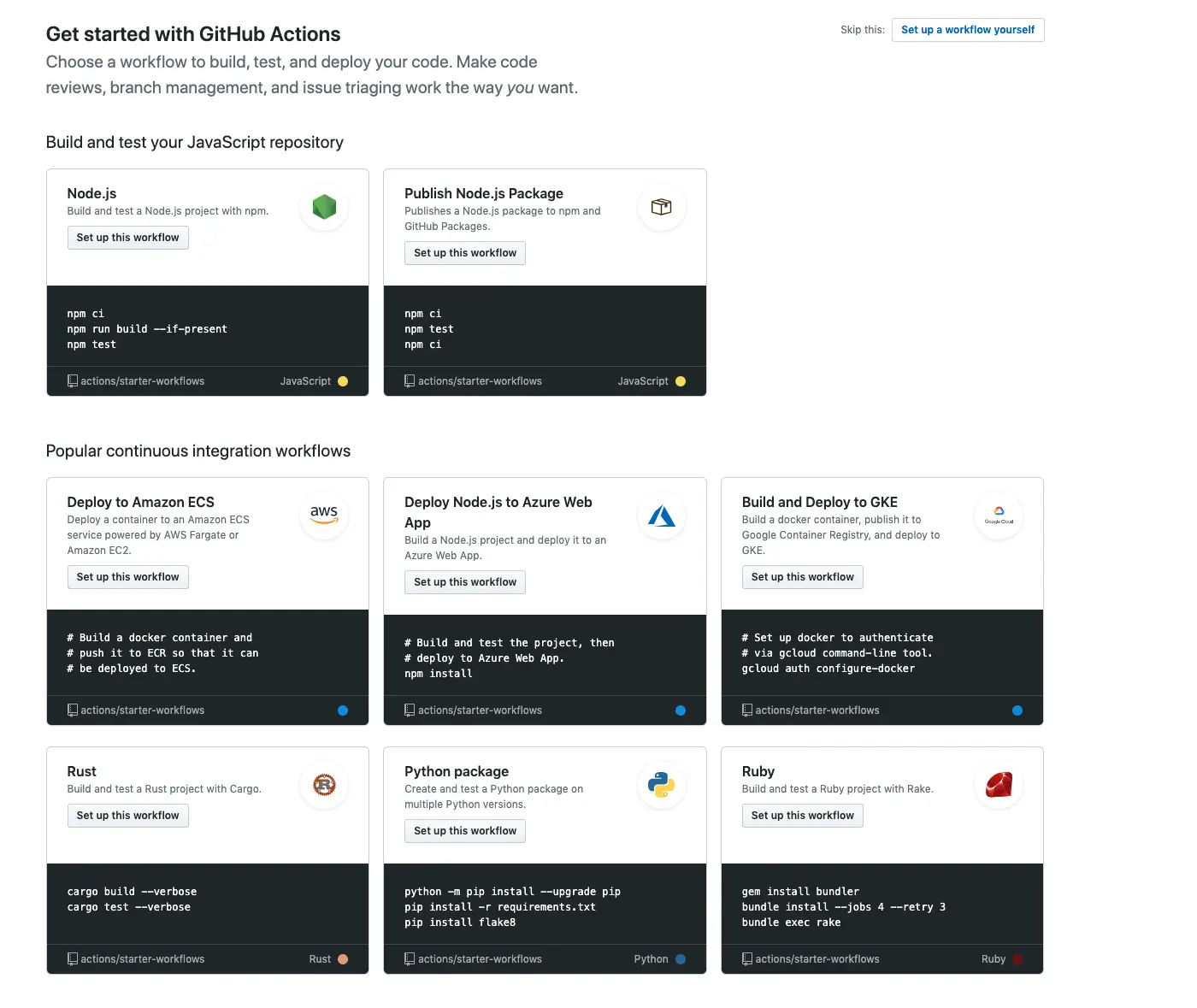Click blue dot on Azure Web App card footer
1197x1008 pixels.
pyautogui.click(x=681, y=710)
